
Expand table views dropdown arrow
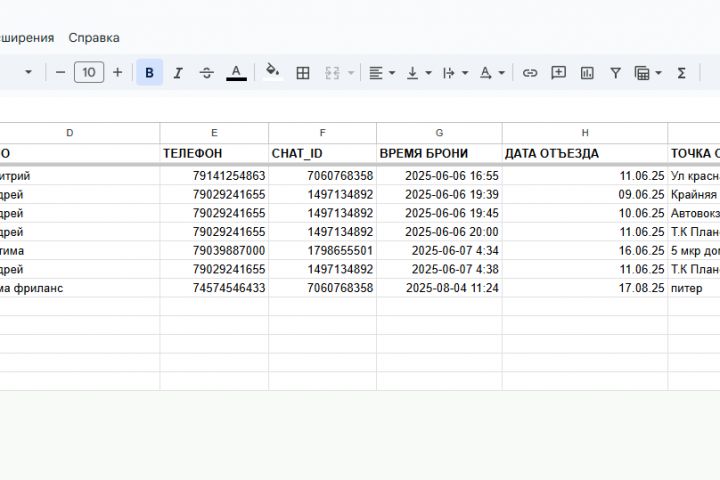coord(658,73)
